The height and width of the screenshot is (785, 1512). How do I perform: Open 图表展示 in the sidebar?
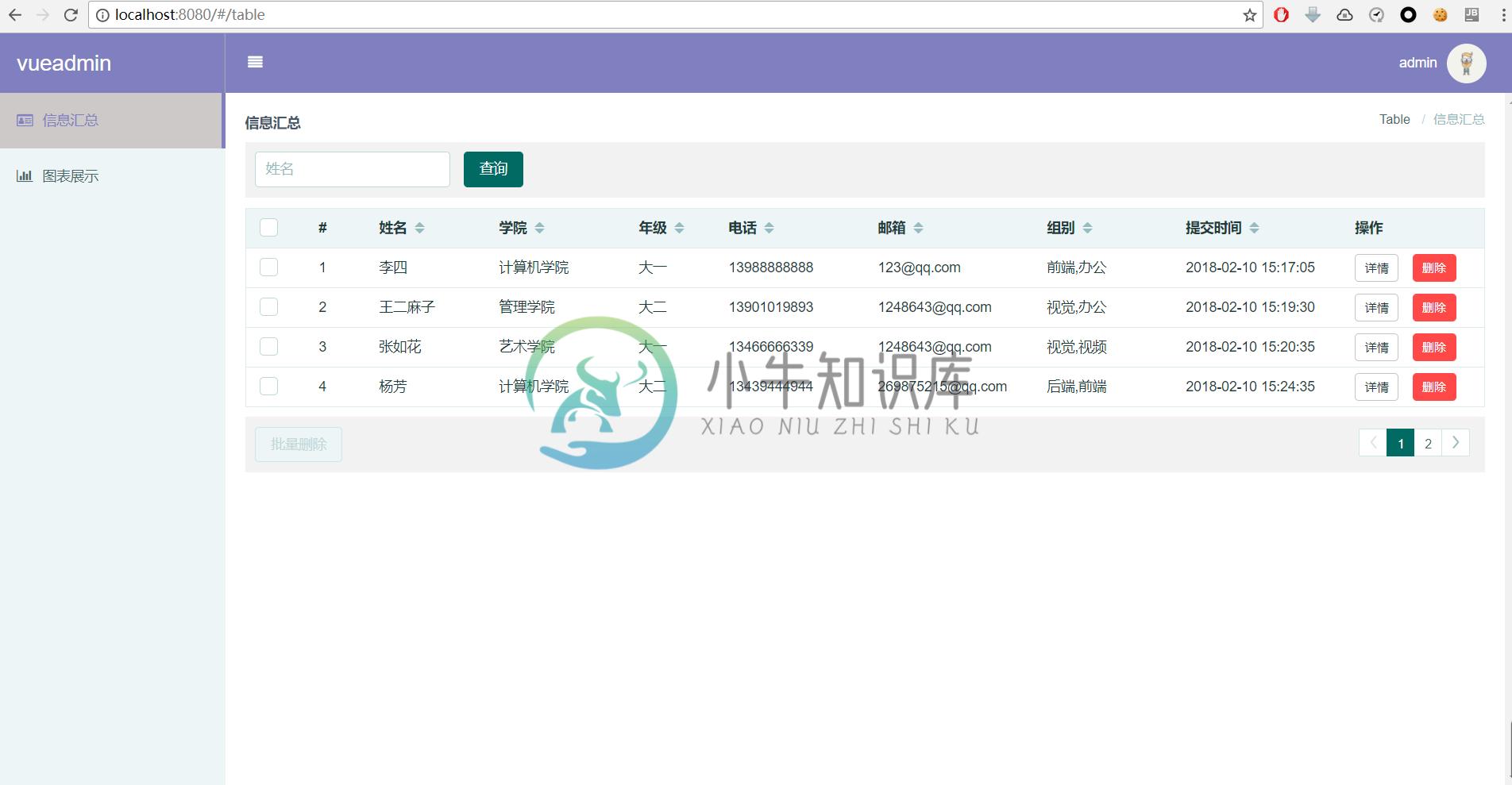[111, 176]
